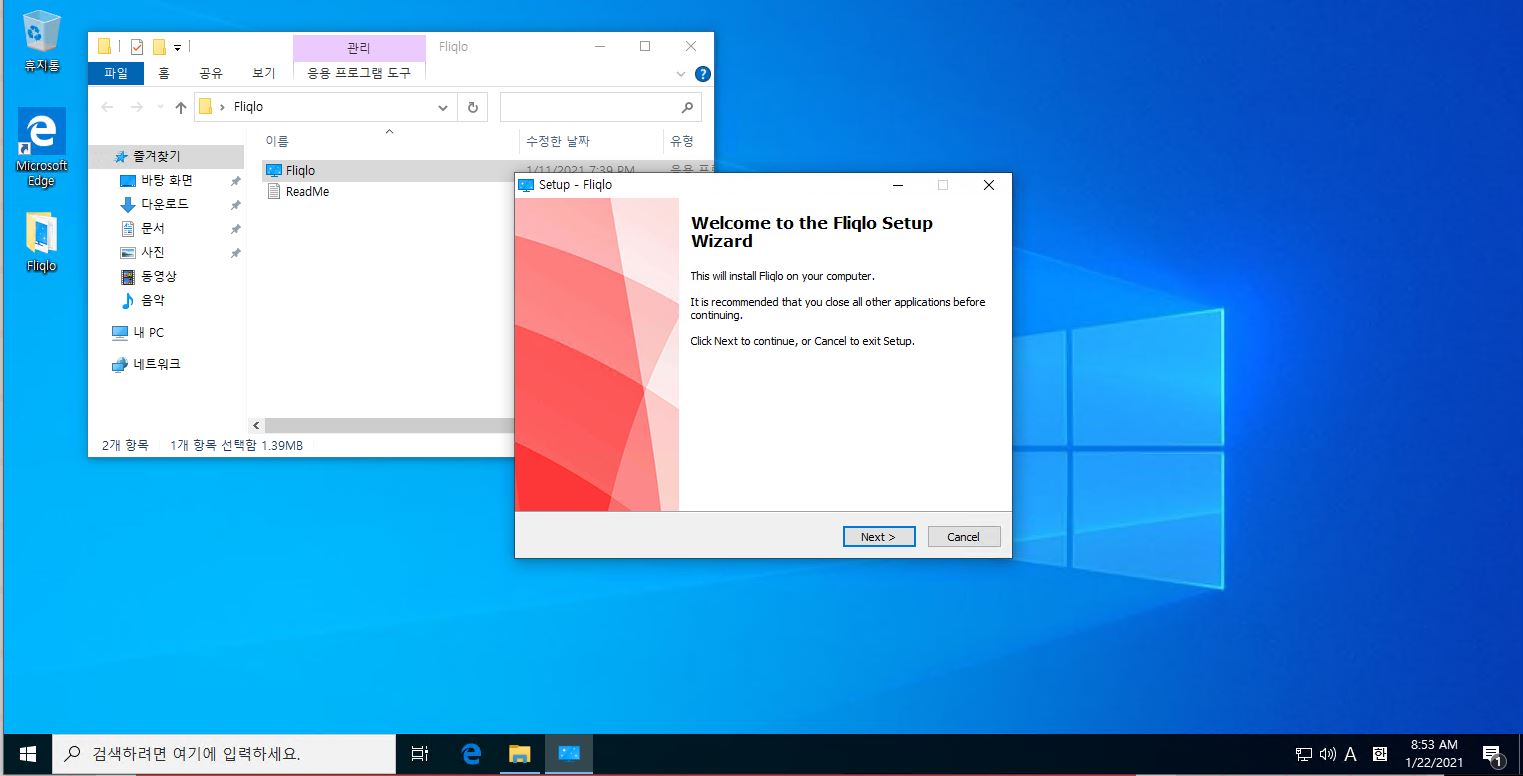Switch to File Explorer on taskbar
This screenshot has height=776, width=1523.
(519, 754)
